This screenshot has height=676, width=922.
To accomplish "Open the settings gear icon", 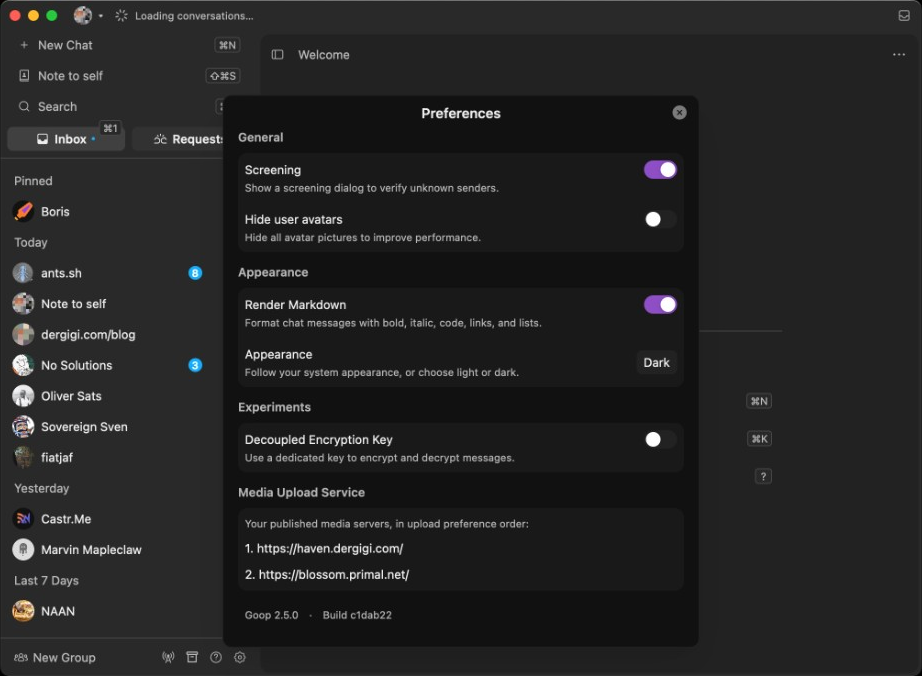I will pyautogui.click(x=240, y=657).
